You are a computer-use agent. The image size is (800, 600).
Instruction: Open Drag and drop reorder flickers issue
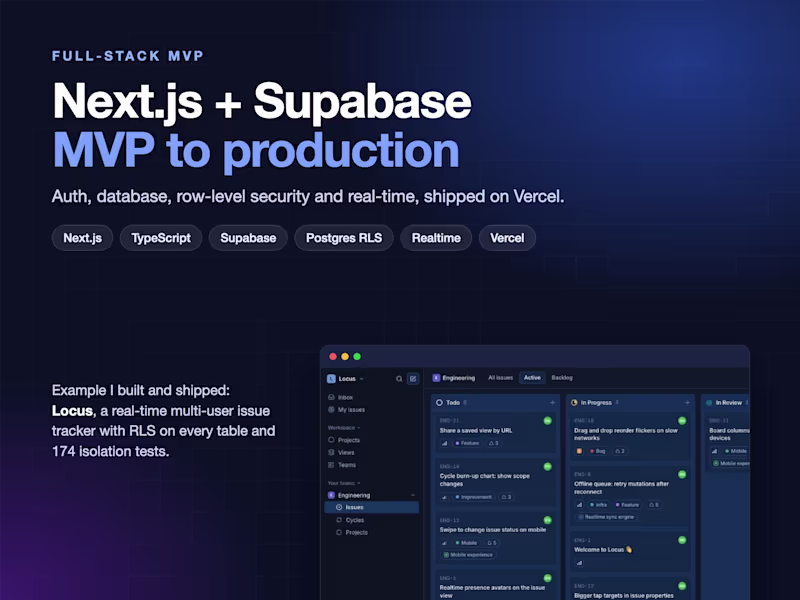[626, 434]
